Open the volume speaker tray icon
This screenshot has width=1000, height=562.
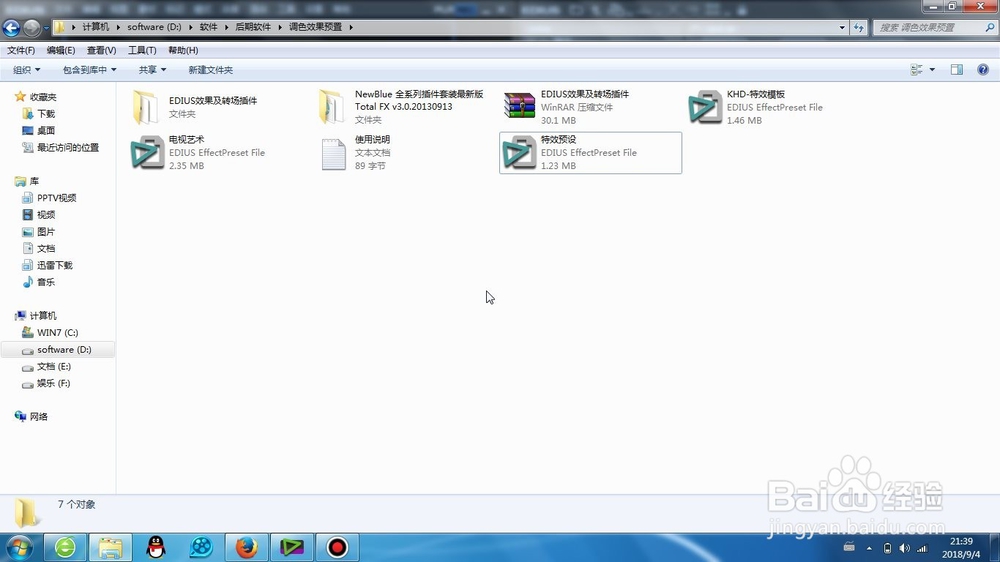coord(904,548)
